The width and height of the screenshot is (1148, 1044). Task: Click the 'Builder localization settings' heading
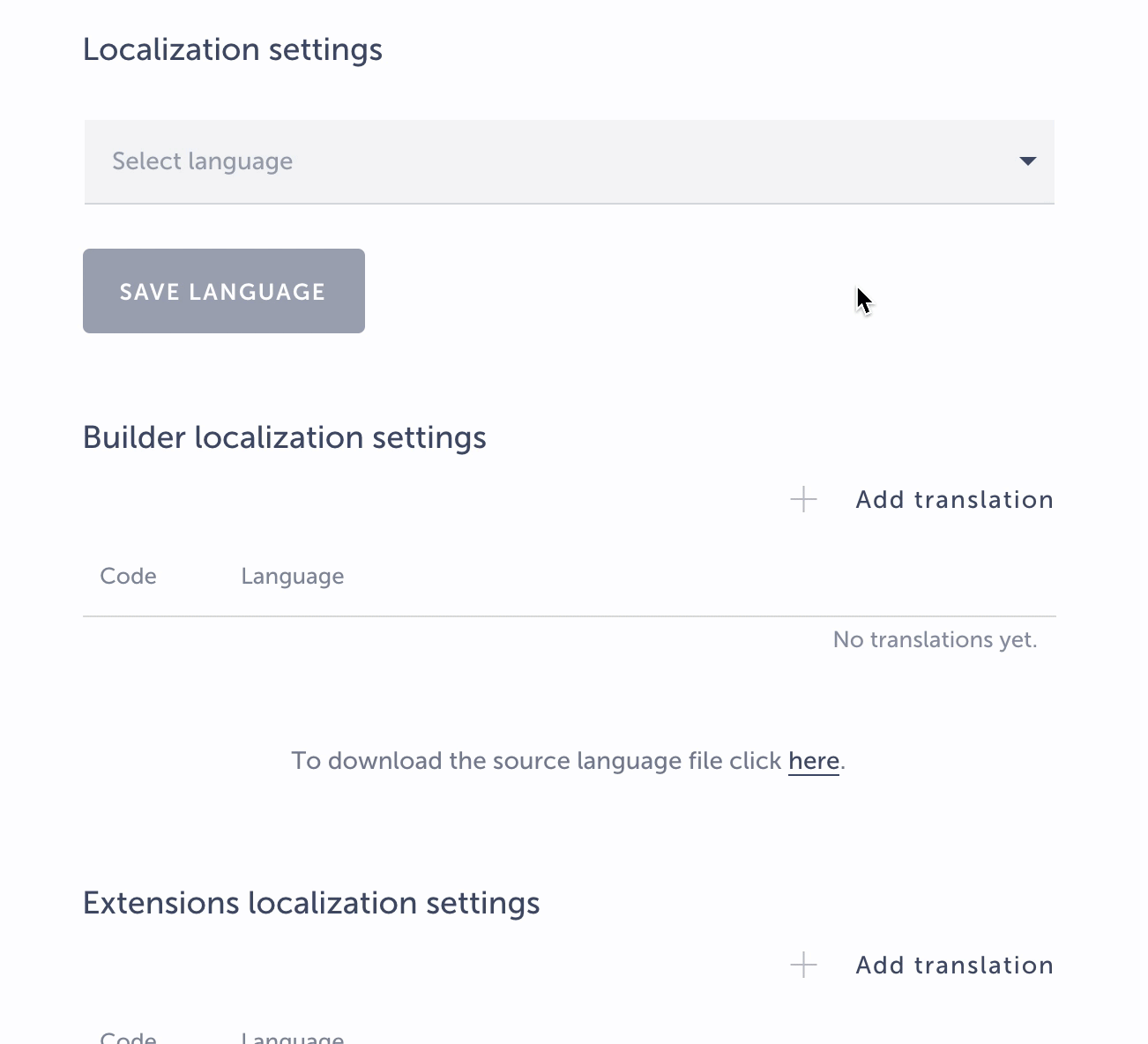[284, 437]
